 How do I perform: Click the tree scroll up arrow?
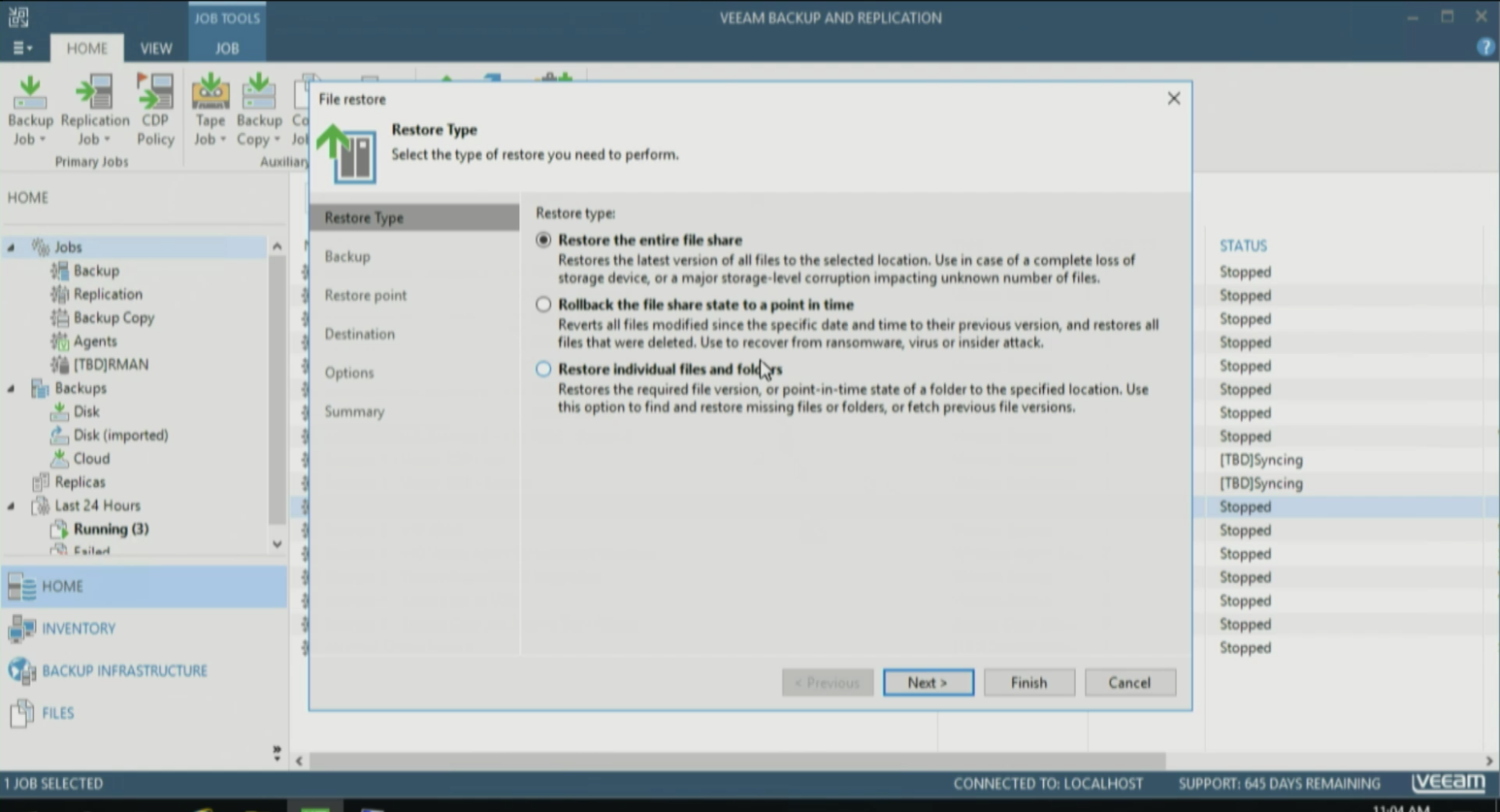(x=277, y=246)
